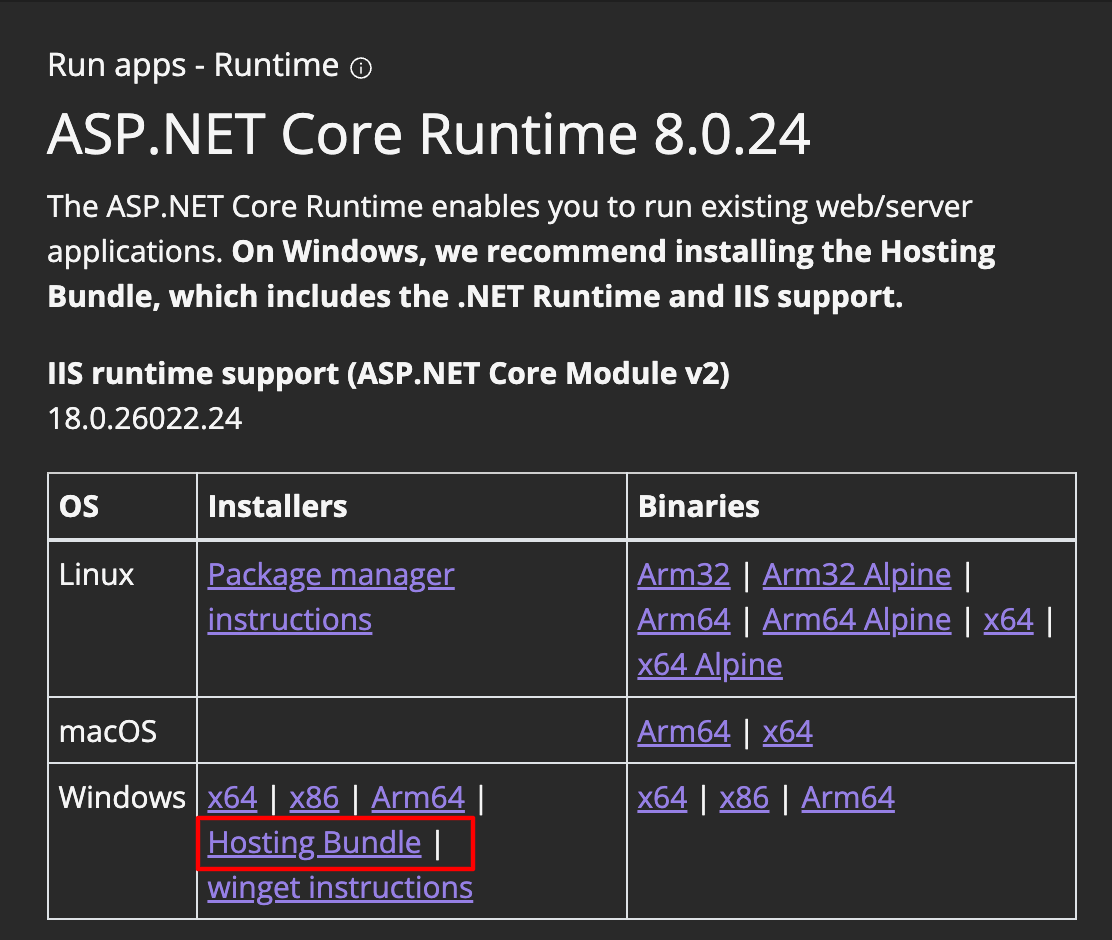Download the Windows x86 binaries
1112x940 pixels.
tap(744, 798)
